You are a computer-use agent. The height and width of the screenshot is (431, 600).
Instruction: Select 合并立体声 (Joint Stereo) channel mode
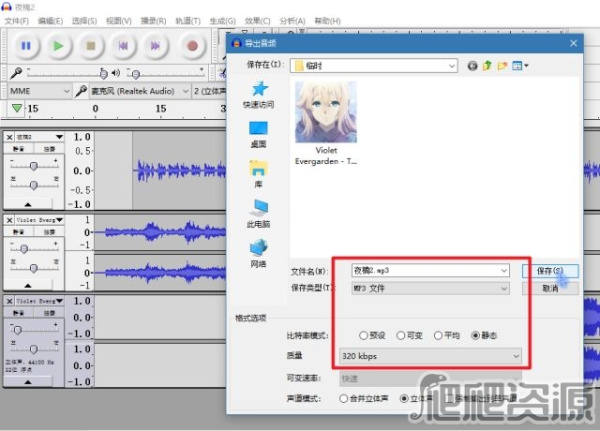[364, 398]
